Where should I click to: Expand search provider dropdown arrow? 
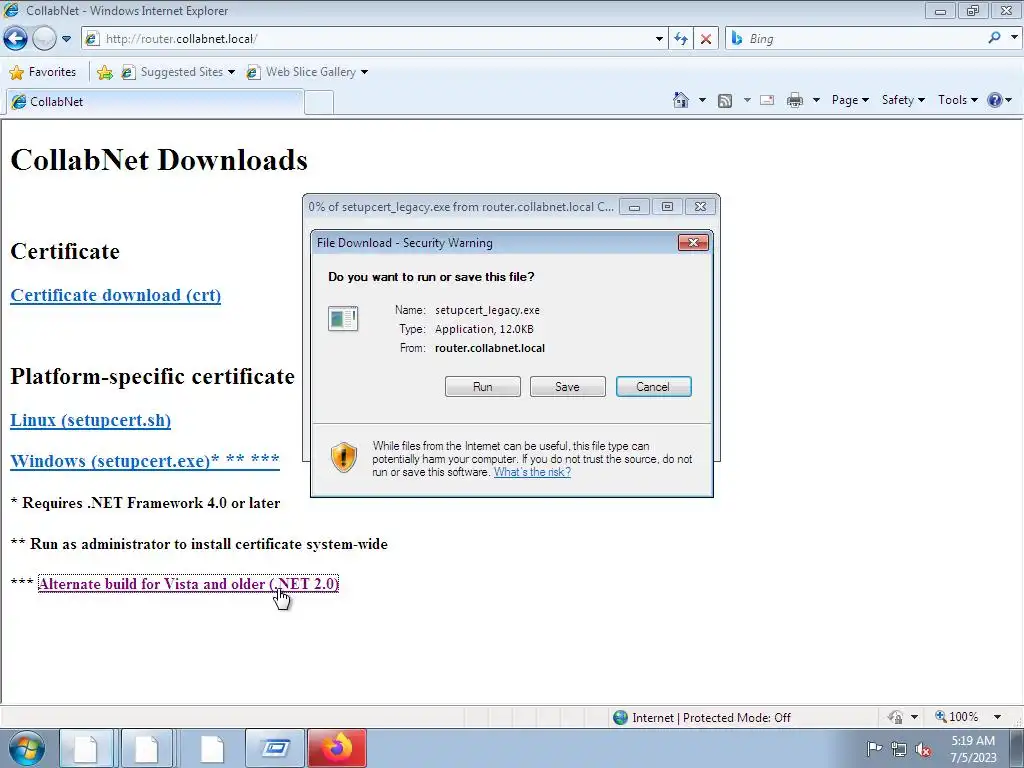[1014, 38]
